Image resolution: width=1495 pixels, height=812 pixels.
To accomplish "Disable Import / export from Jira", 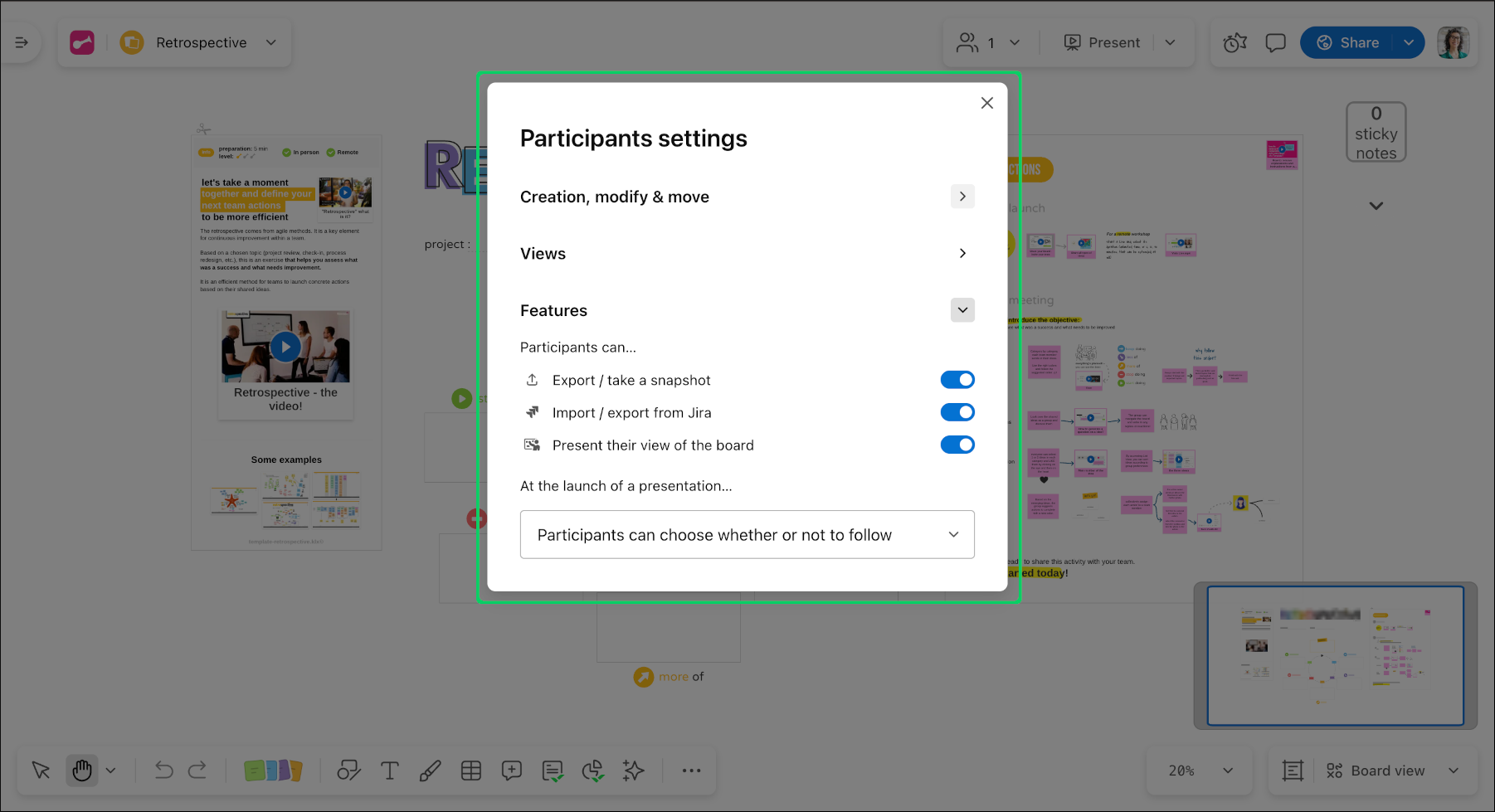I will pos(957,412).
